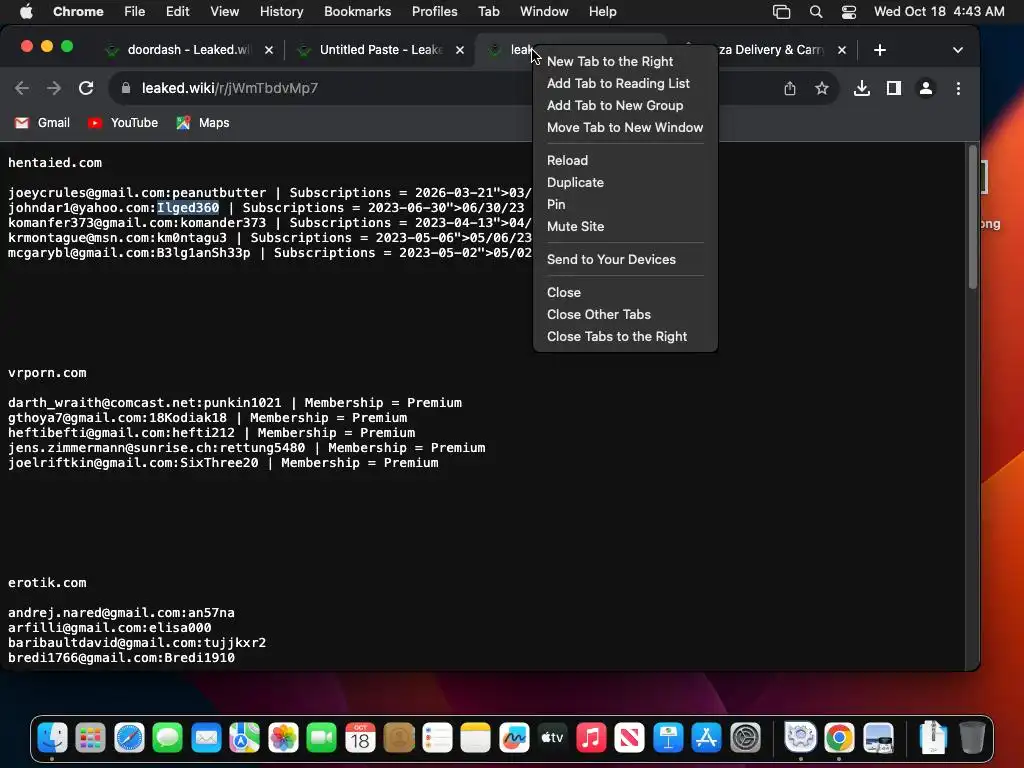Open the History menu
This screenshot has width=1024, height=768.
[x=281, y=12]
